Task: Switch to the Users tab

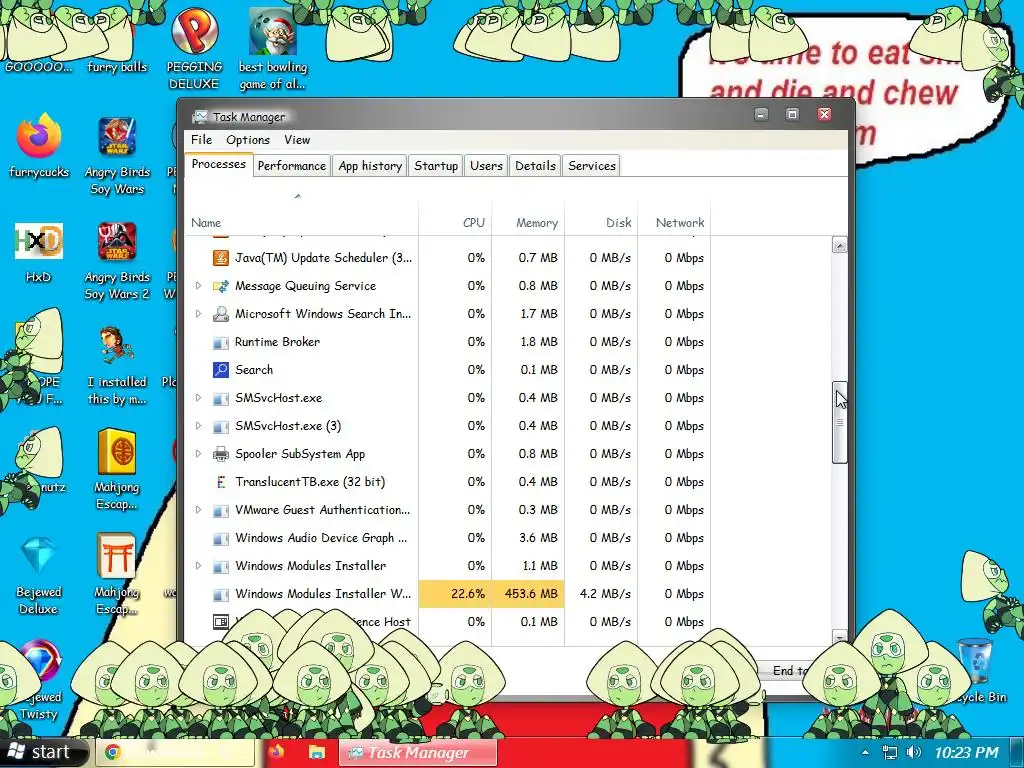Action: coord(486,166)
